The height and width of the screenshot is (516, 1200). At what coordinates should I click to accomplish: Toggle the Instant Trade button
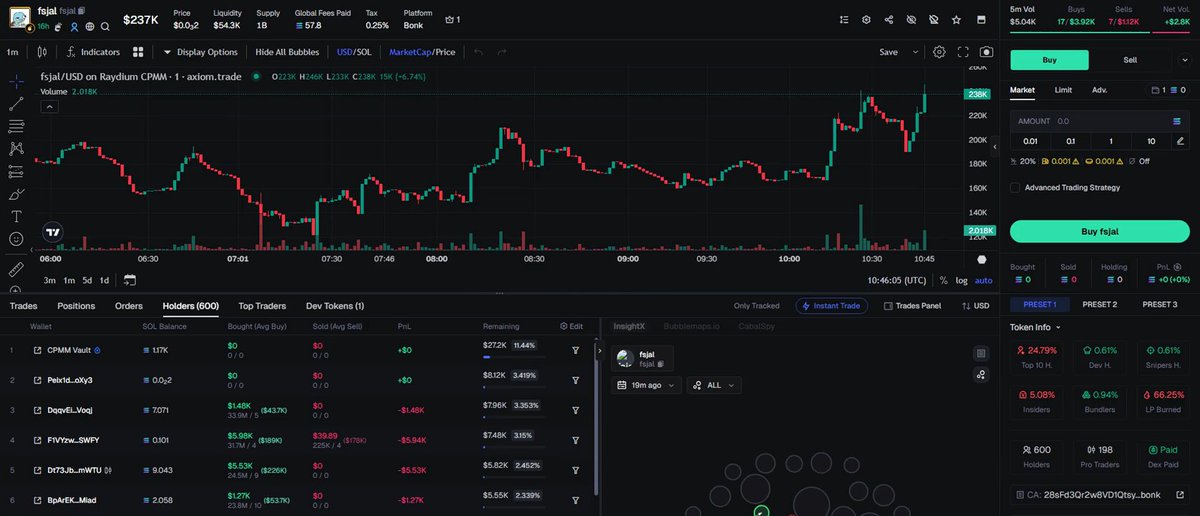(831, 306)
